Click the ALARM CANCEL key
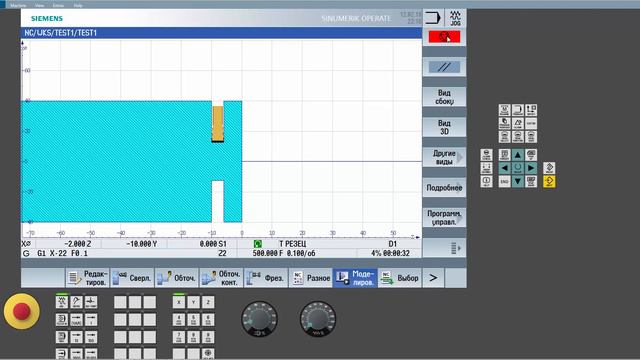The image size is (640, 360). [x=486, y=155]
